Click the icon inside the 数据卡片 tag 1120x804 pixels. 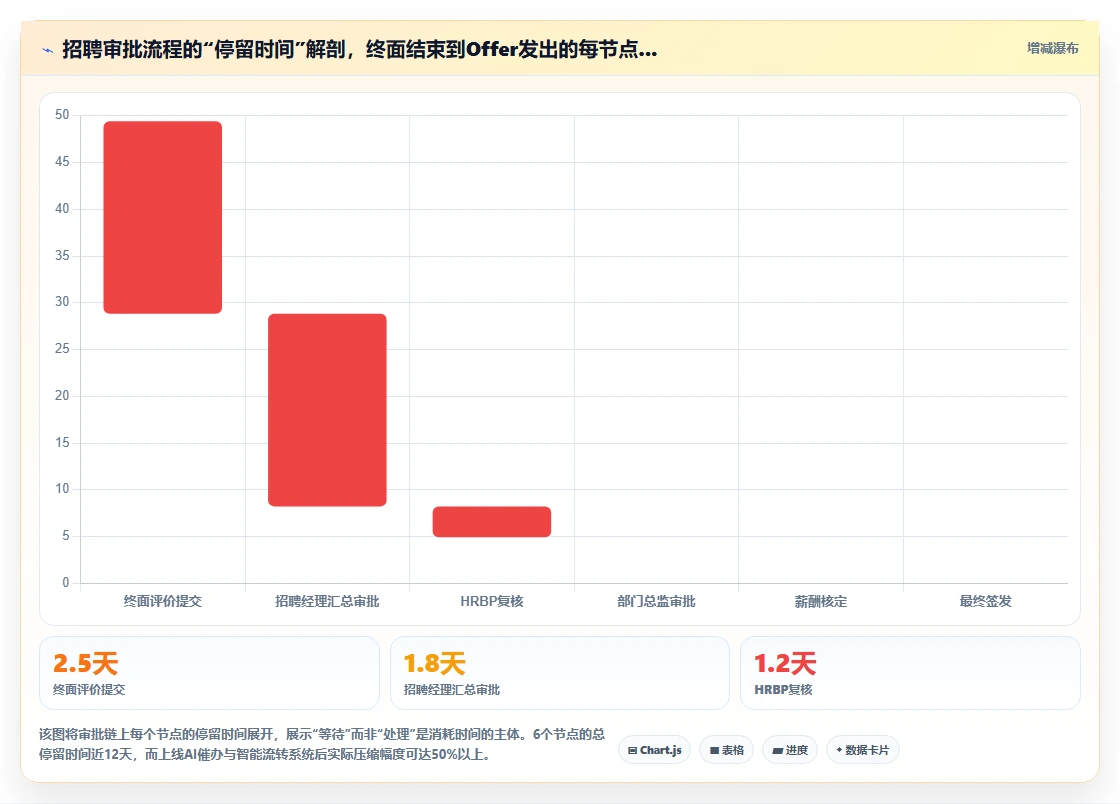[839, 750]
